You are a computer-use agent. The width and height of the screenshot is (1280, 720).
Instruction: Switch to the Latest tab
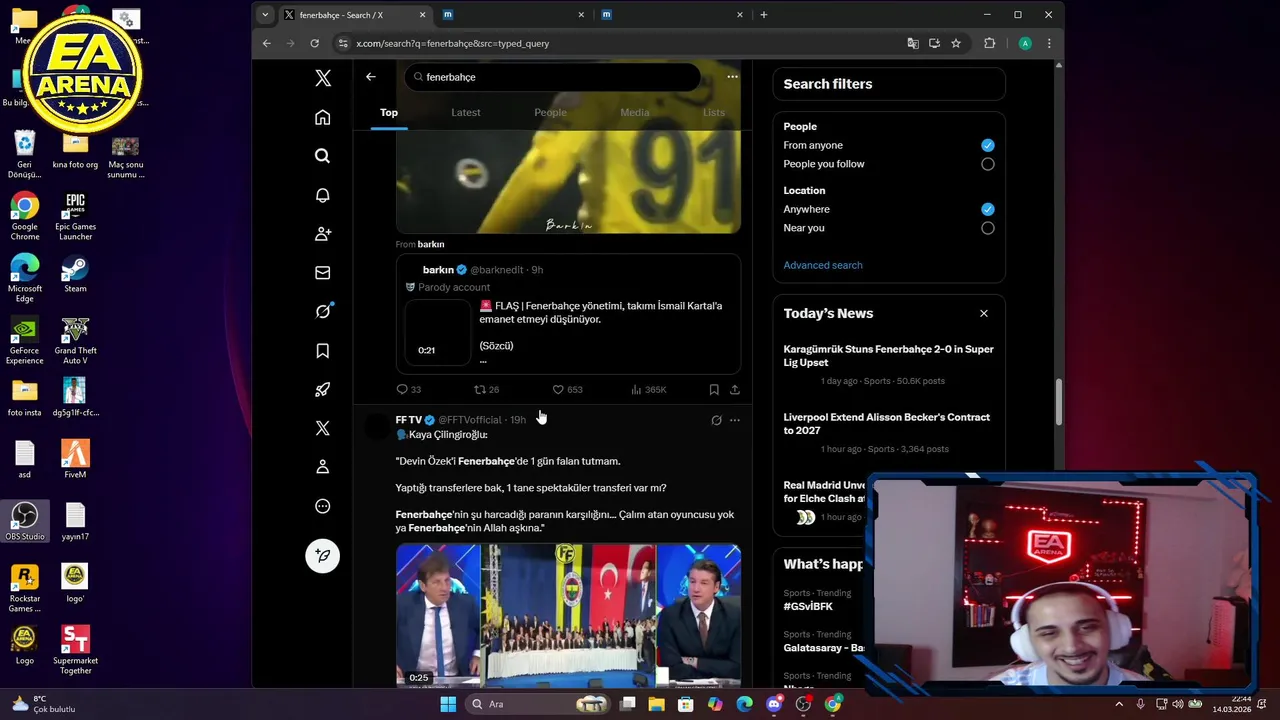(466, 112)
